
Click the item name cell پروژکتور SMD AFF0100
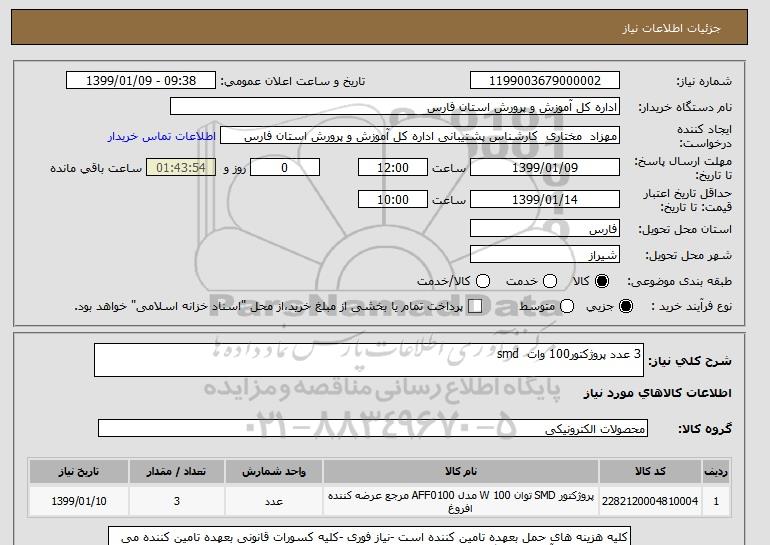tap(461, 501)
